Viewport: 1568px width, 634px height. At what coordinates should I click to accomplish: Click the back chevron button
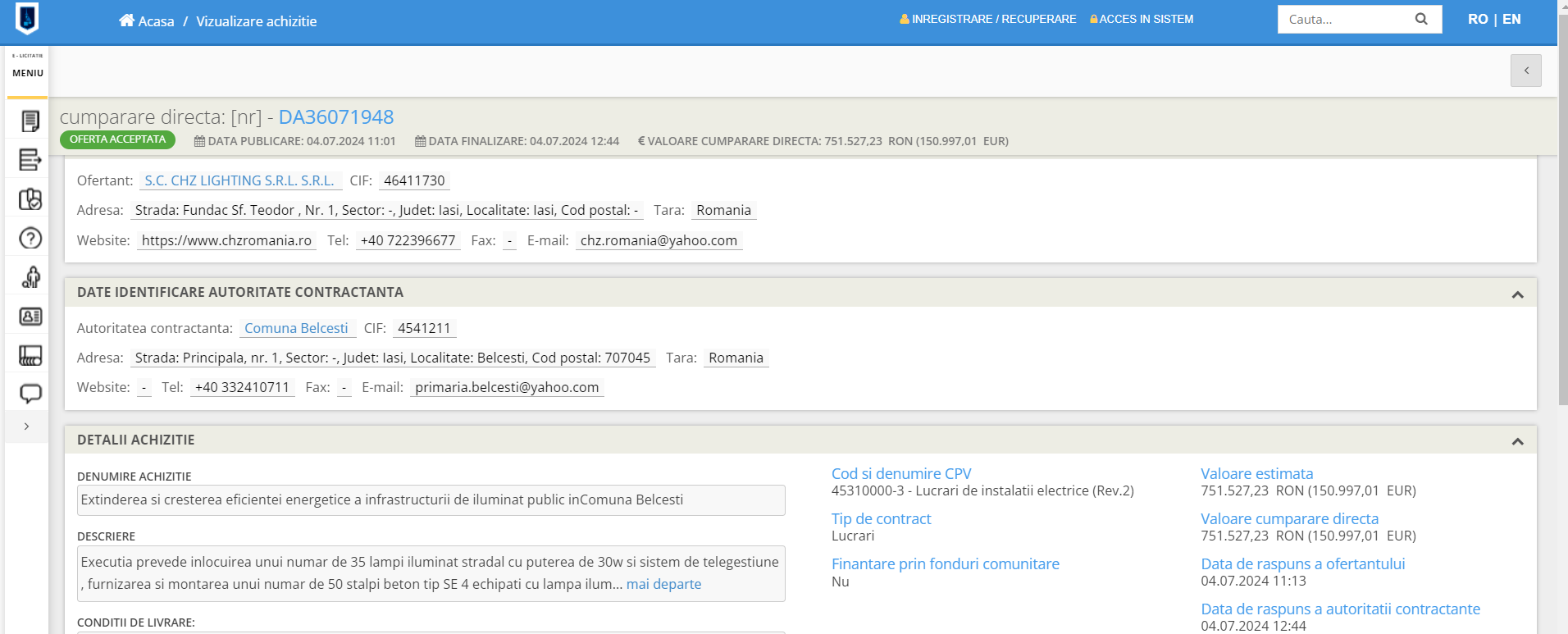click(1526, 71)
